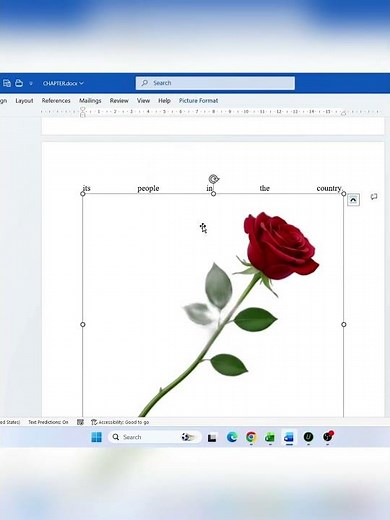Viewport: 390px width, 520px height.
Task: Select the View ribbon tab
Action: (143, 101)
